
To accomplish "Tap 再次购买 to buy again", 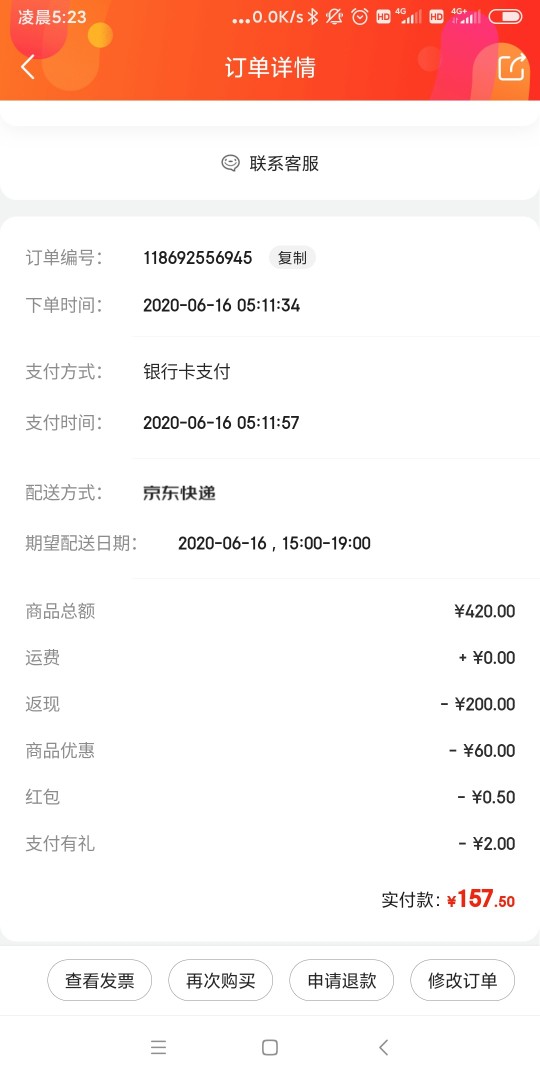I will 220,980.
